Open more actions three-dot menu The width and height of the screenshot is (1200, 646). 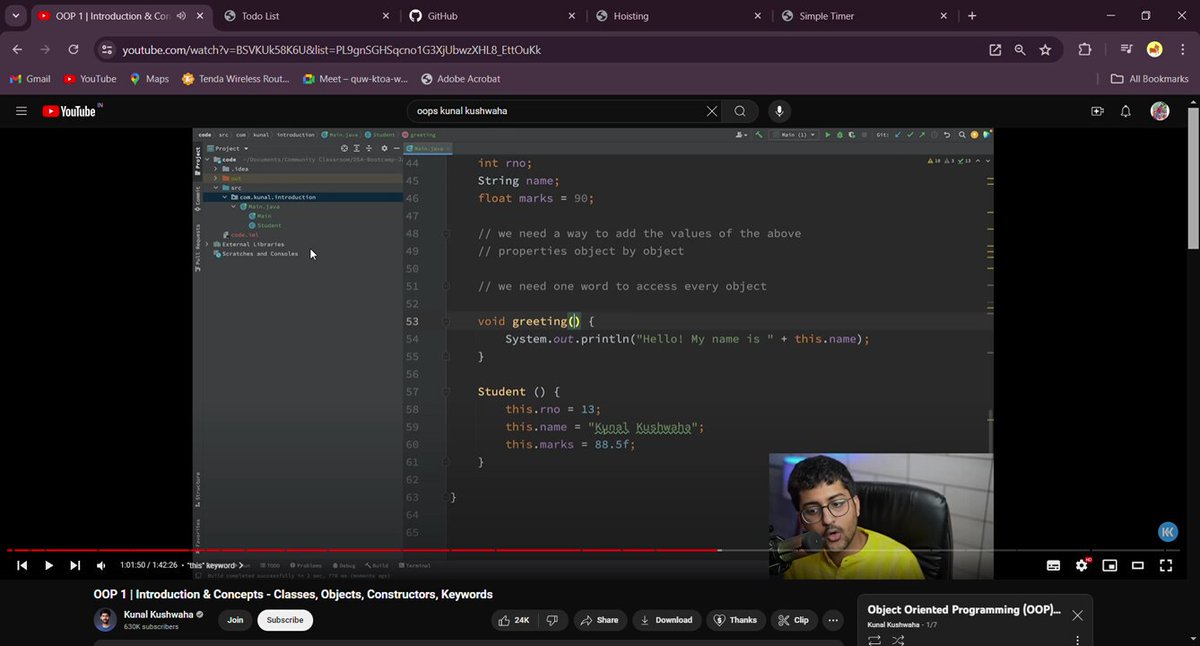point(833,620)
